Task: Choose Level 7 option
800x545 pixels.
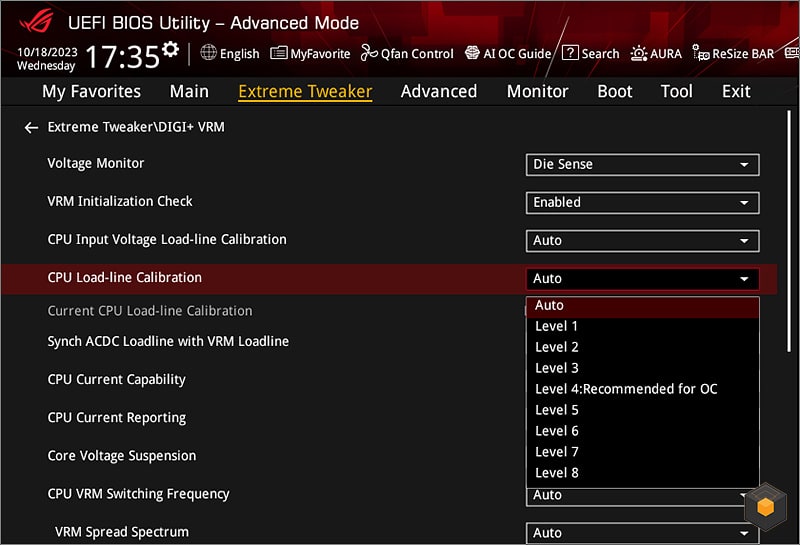Action: 642,452
